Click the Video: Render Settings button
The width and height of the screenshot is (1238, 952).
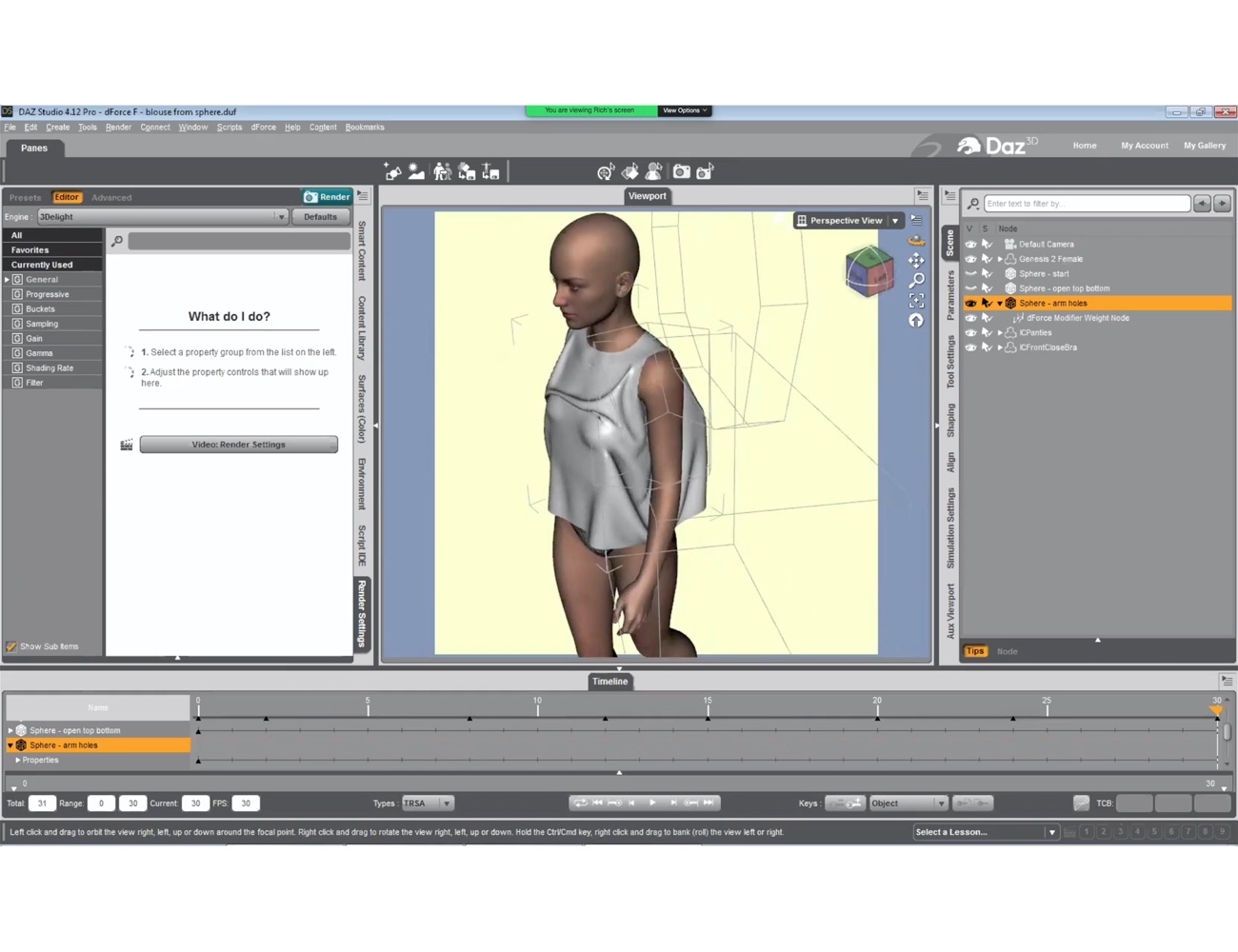pyautogui.click(x=238, y=444)
